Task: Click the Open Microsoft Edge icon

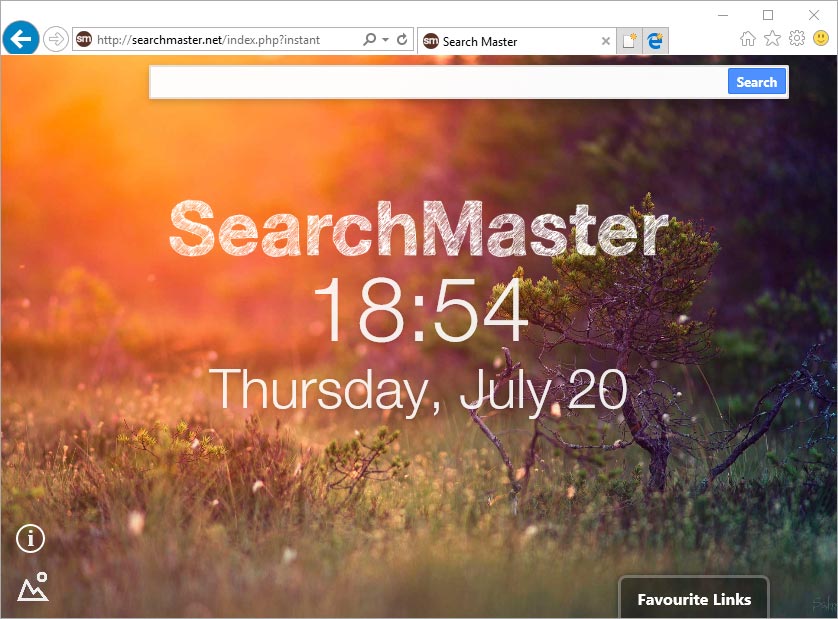Action: [x=656, y=41]
